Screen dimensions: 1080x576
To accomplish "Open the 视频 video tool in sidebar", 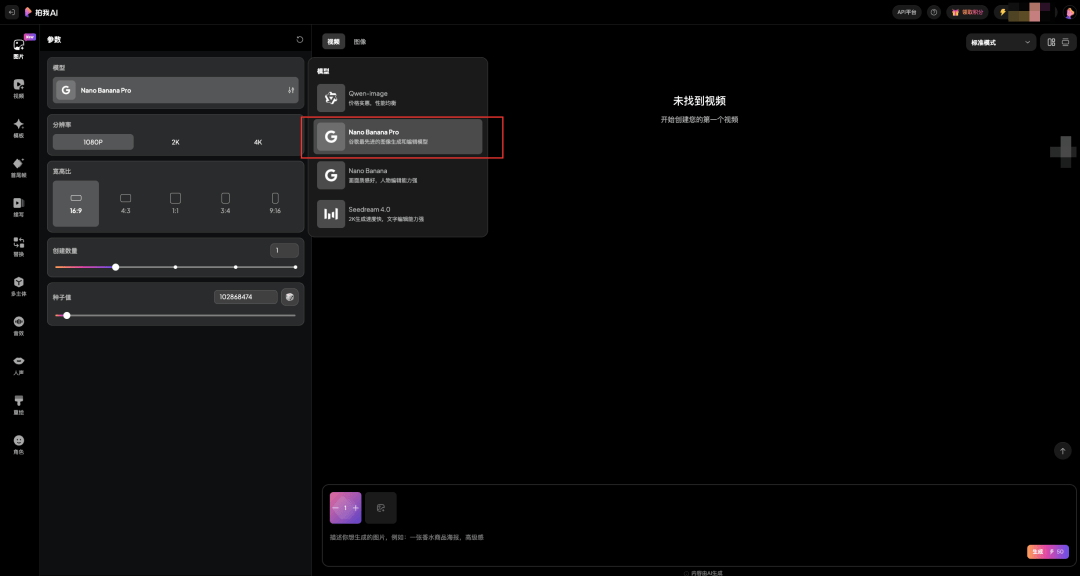I will 18,88.
